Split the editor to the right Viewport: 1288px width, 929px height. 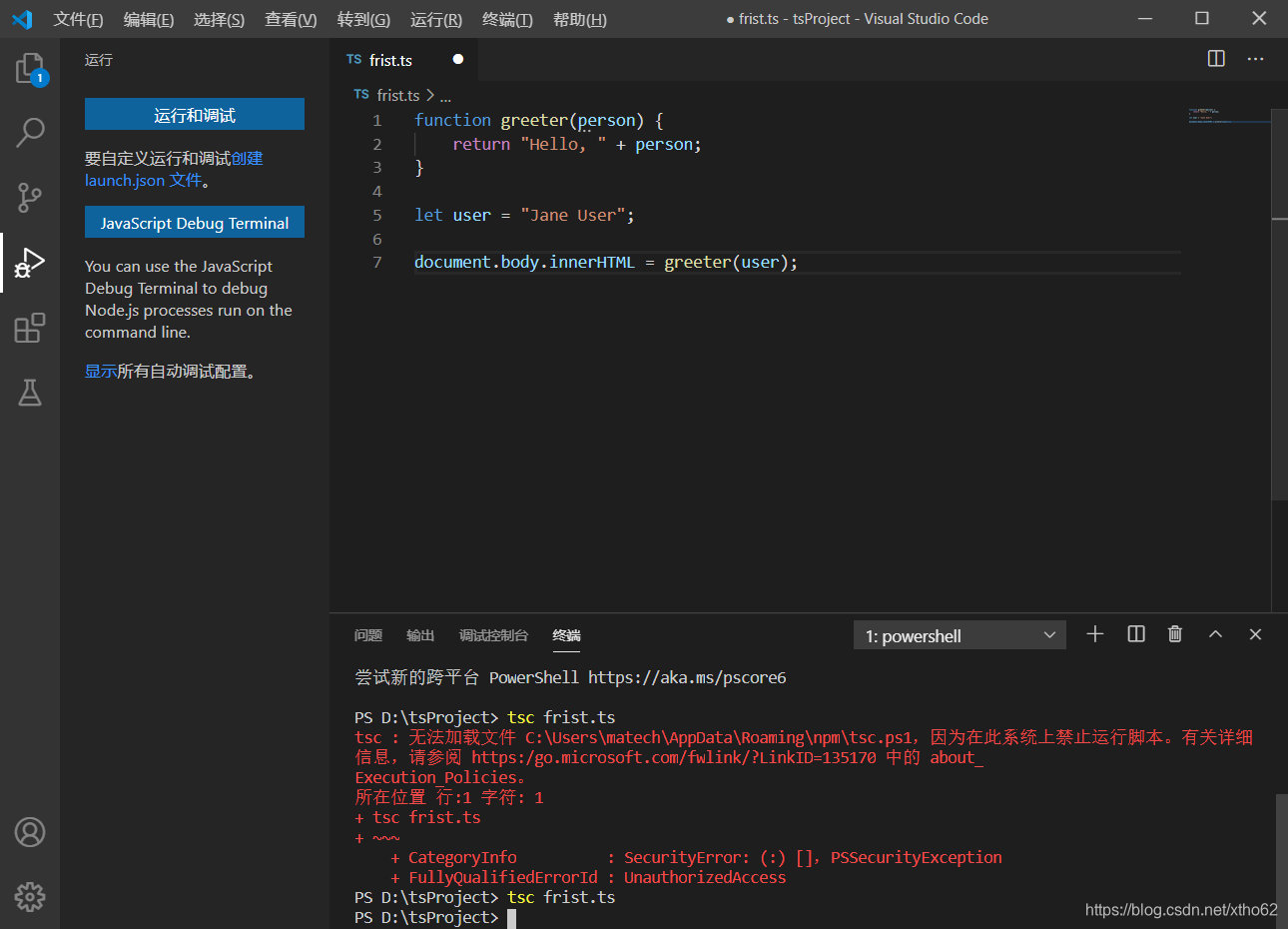point(1216,59)
